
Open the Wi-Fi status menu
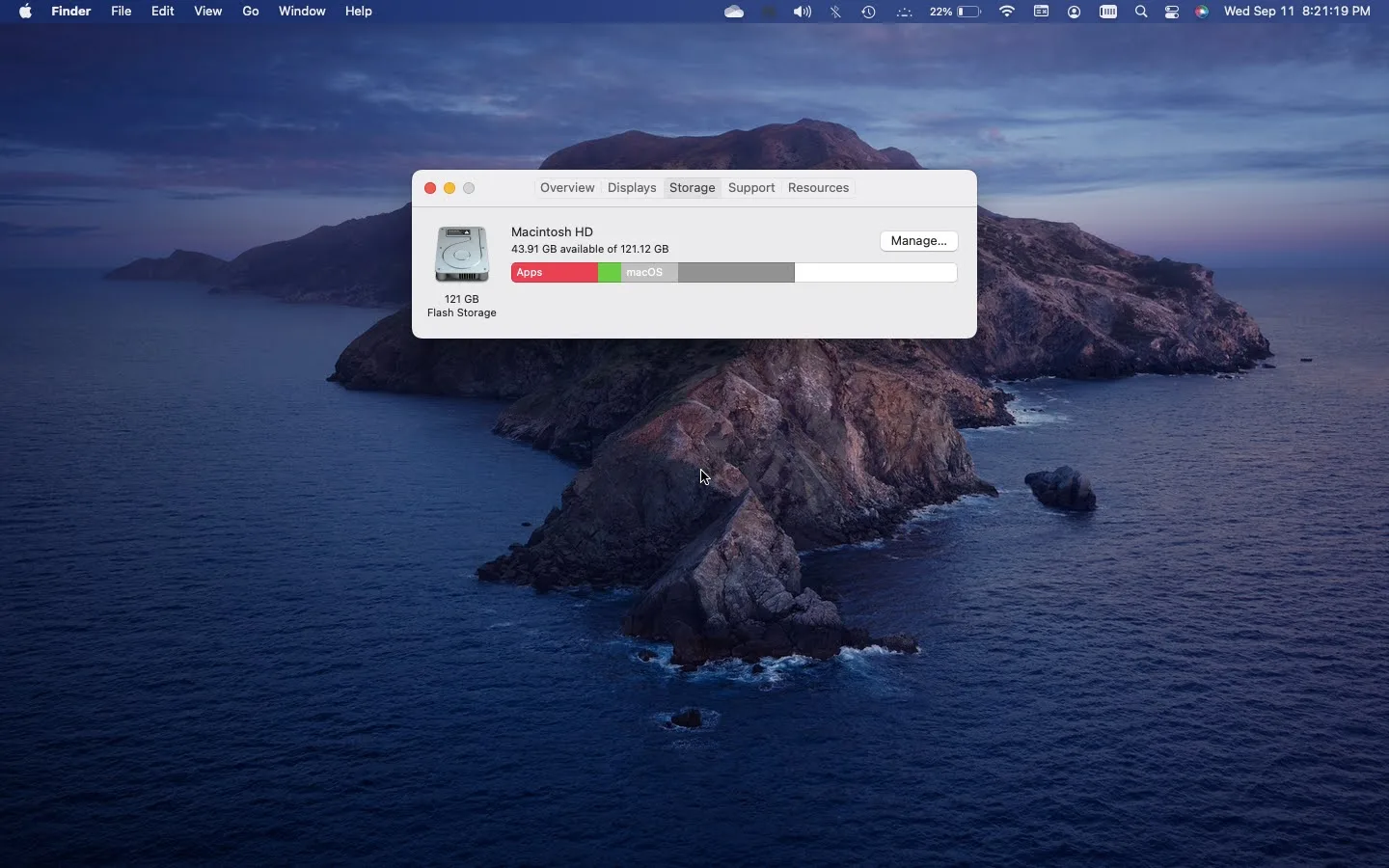click(x=1008, y=12)
